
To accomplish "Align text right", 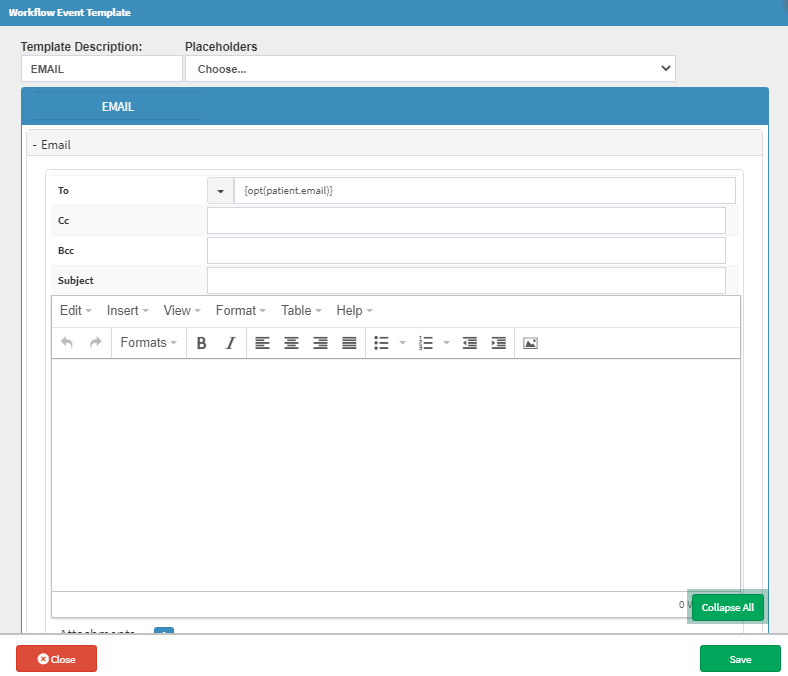I will click(320, 343).
